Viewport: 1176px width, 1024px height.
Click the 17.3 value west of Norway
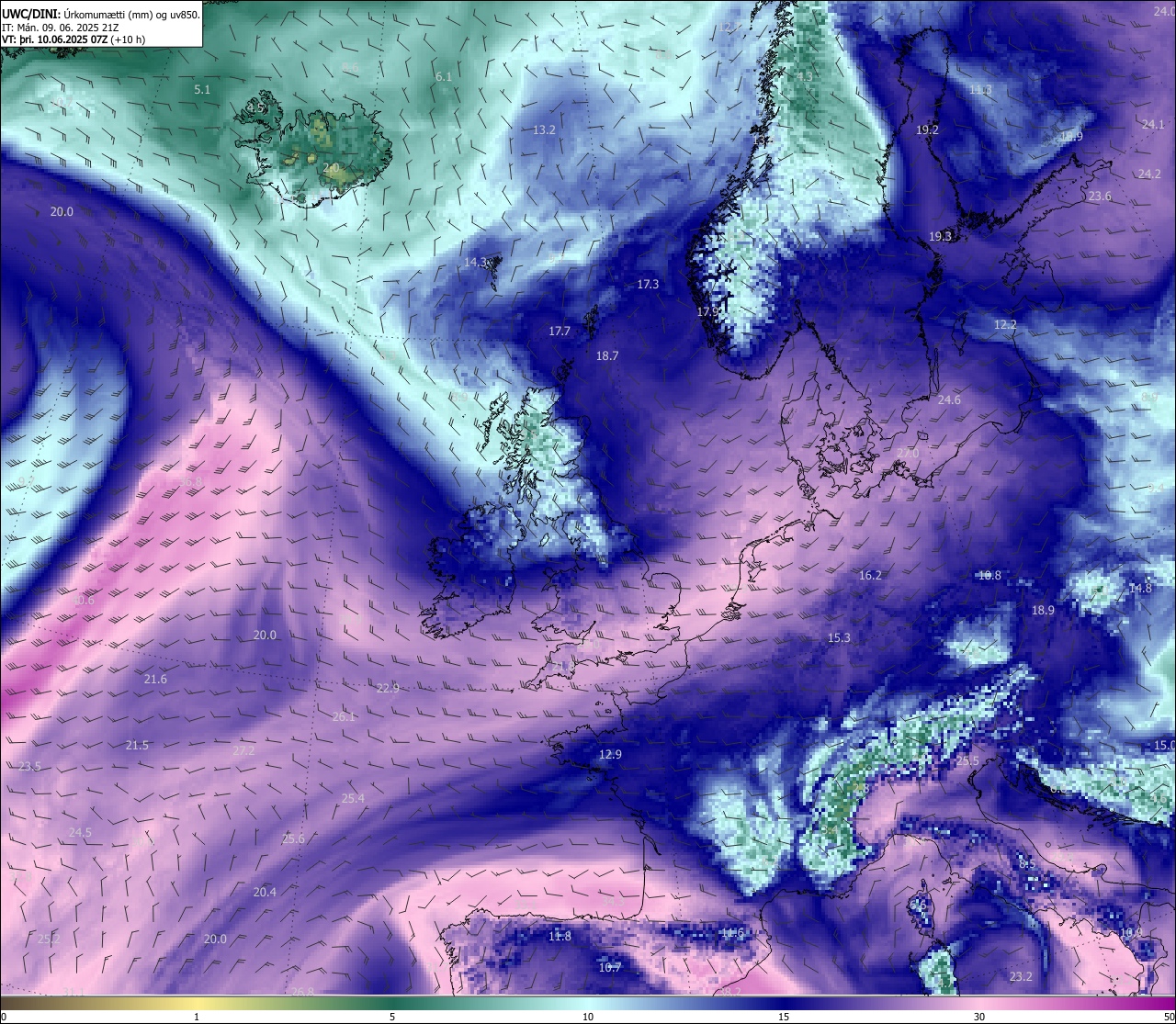coord(648,285)
